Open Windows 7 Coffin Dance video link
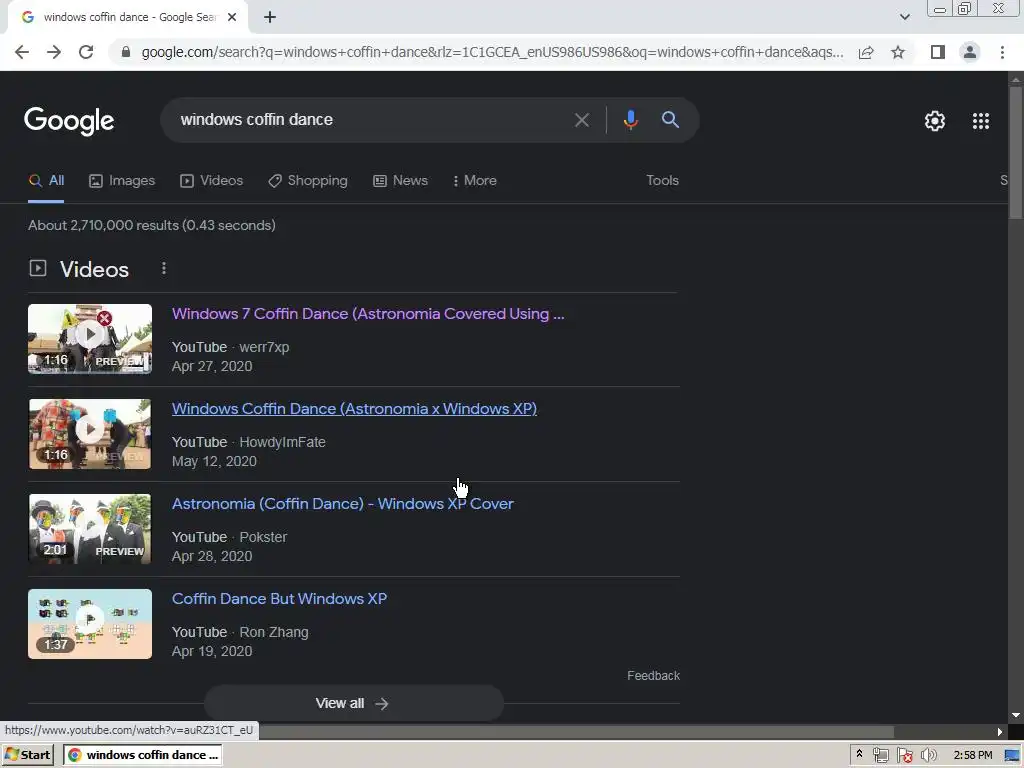The image size is (1024, 768). click(368, 313)
